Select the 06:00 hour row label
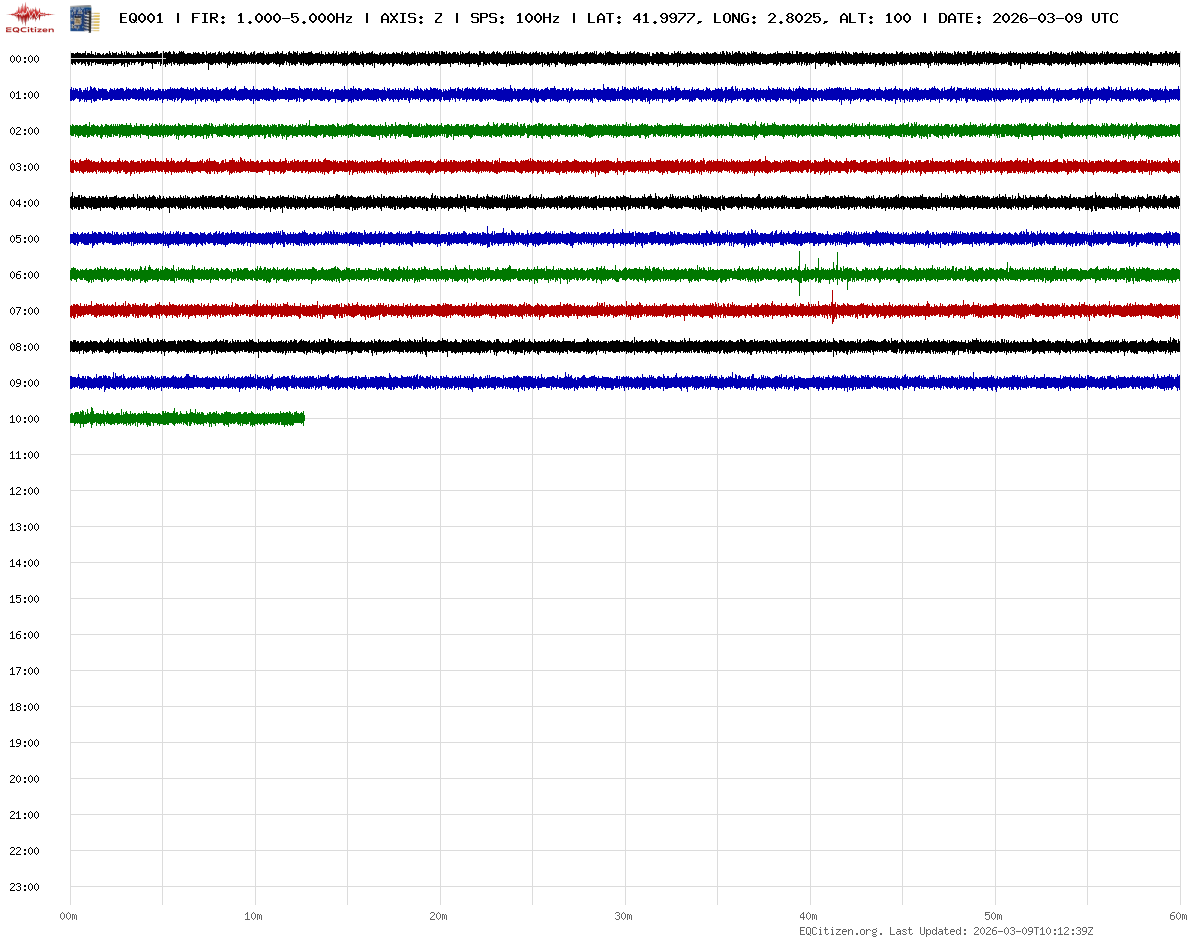 pos(24,275)
